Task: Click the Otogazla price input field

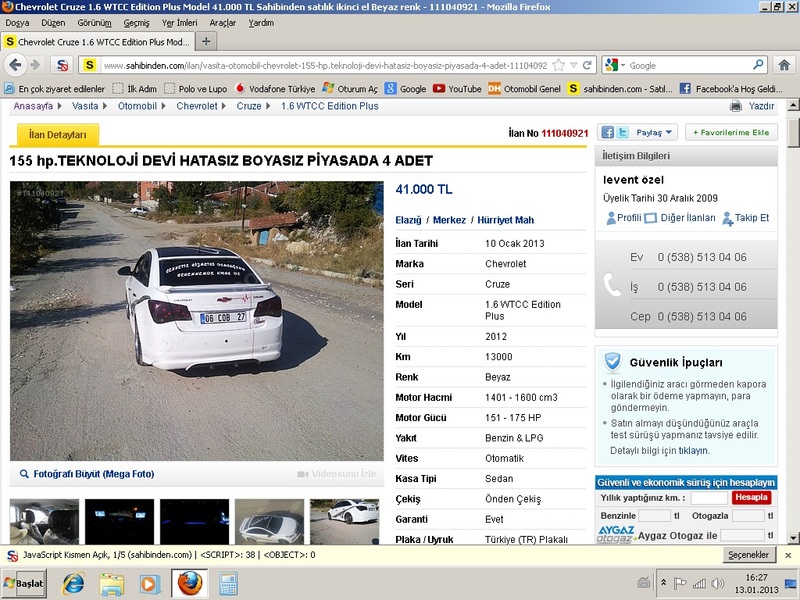Action: (x=748, y=516)
